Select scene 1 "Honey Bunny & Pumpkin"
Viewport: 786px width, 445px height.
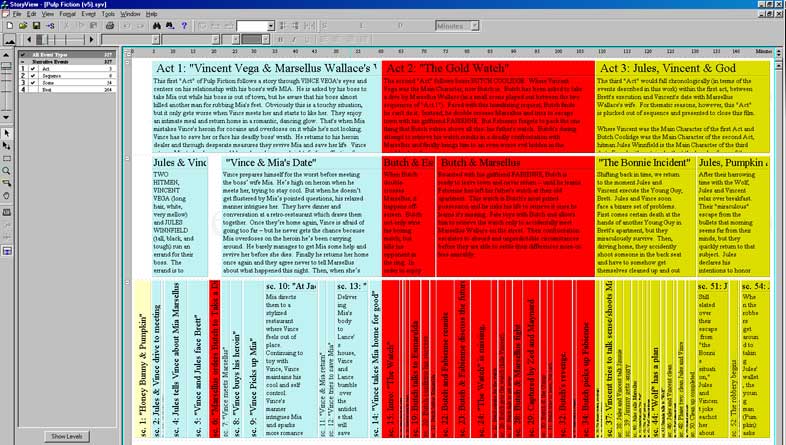click(142, 359)
